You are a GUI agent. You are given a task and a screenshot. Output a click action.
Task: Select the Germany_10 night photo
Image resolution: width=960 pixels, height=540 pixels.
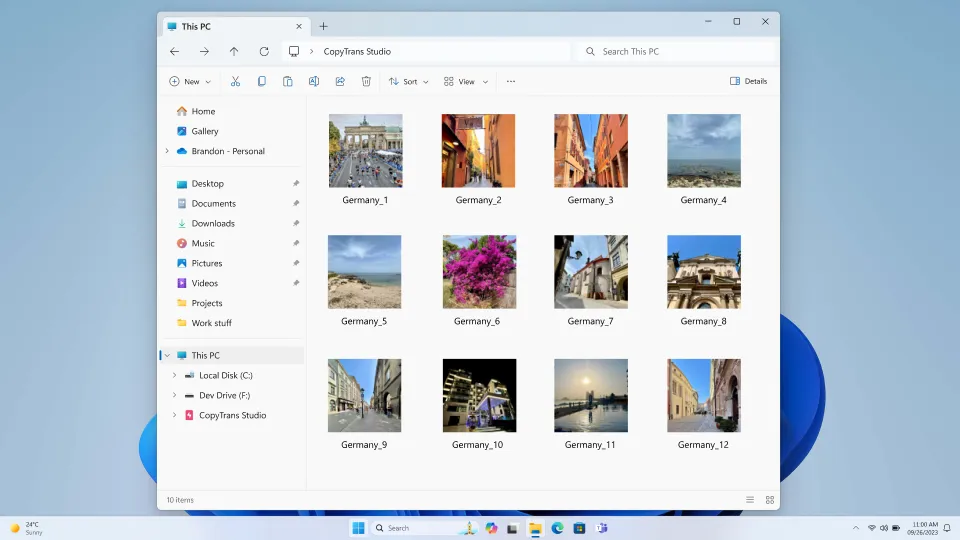coord(479,396)
